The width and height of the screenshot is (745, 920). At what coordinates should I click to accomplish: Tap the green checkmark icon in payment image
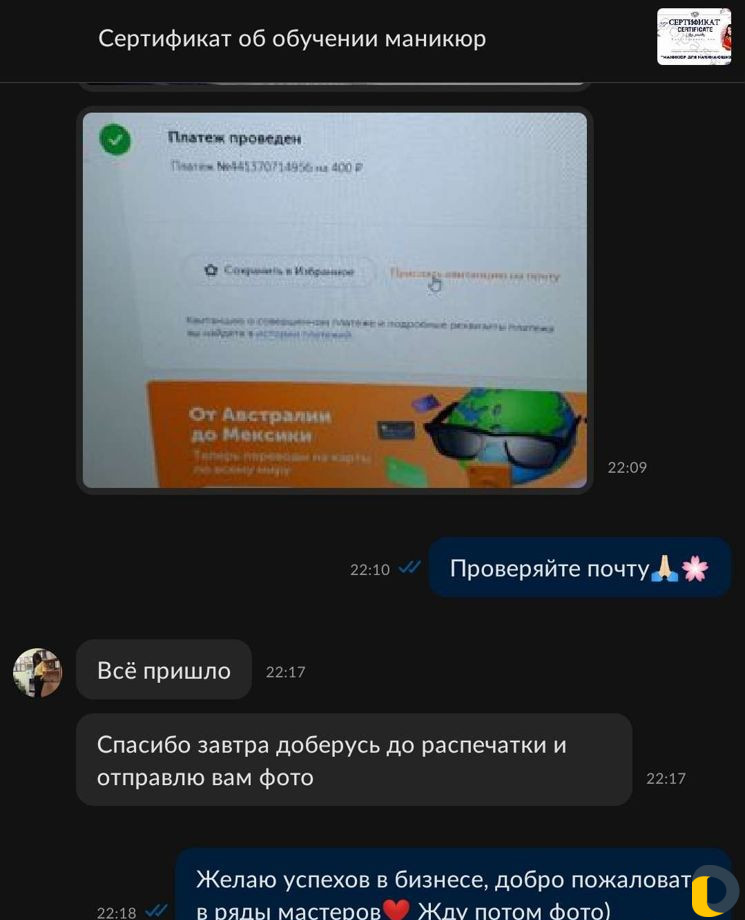[x=116, y=140]
